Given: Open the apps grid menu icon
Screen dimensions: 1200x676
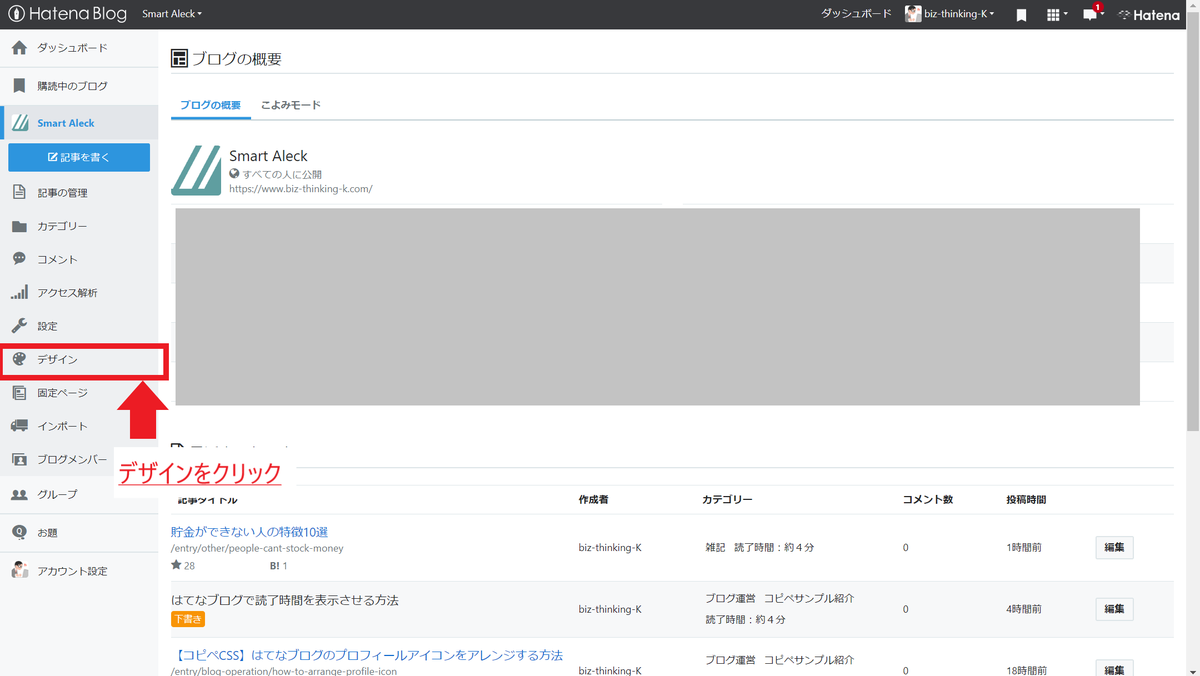Looking at the screenshot, I should pyautogui.click(x=1056, y=15).
